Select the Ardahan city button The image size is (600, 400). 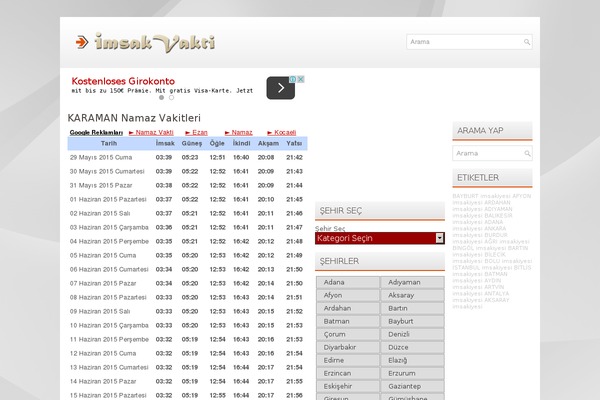pos(348,309)
